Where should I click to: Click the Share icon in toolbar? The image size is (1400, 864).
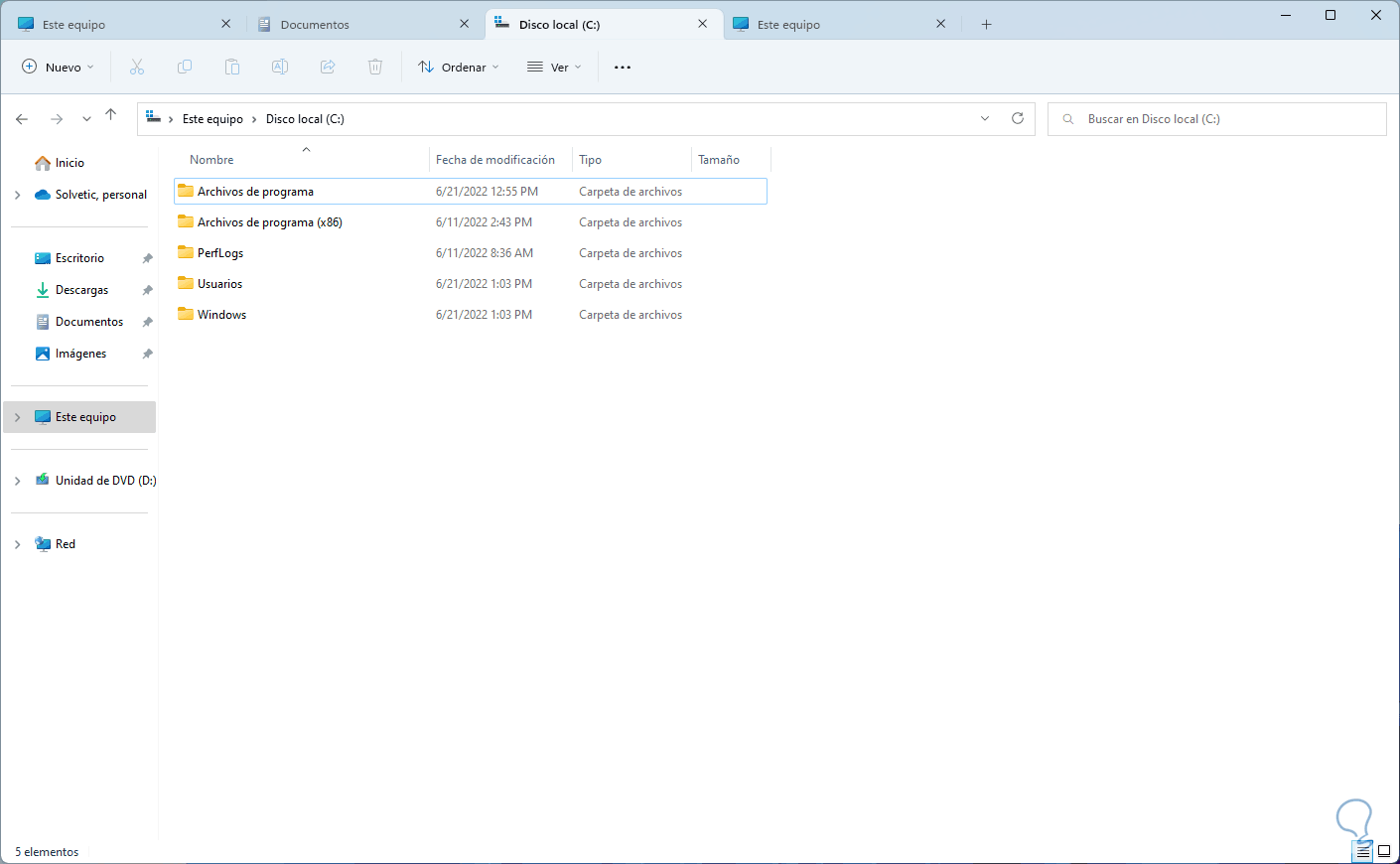[328, 67]
